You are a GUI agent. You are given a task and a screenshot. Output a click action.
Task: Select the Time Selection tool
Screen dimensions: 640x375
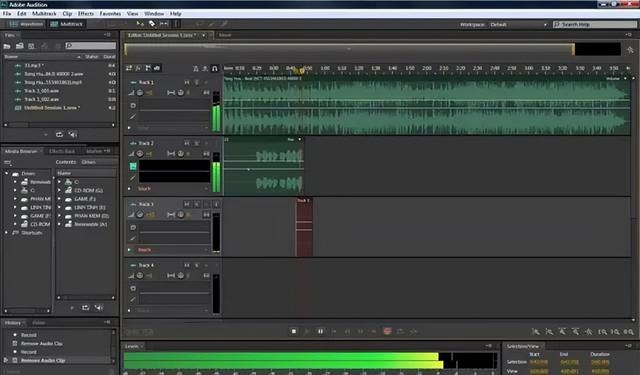176,24
